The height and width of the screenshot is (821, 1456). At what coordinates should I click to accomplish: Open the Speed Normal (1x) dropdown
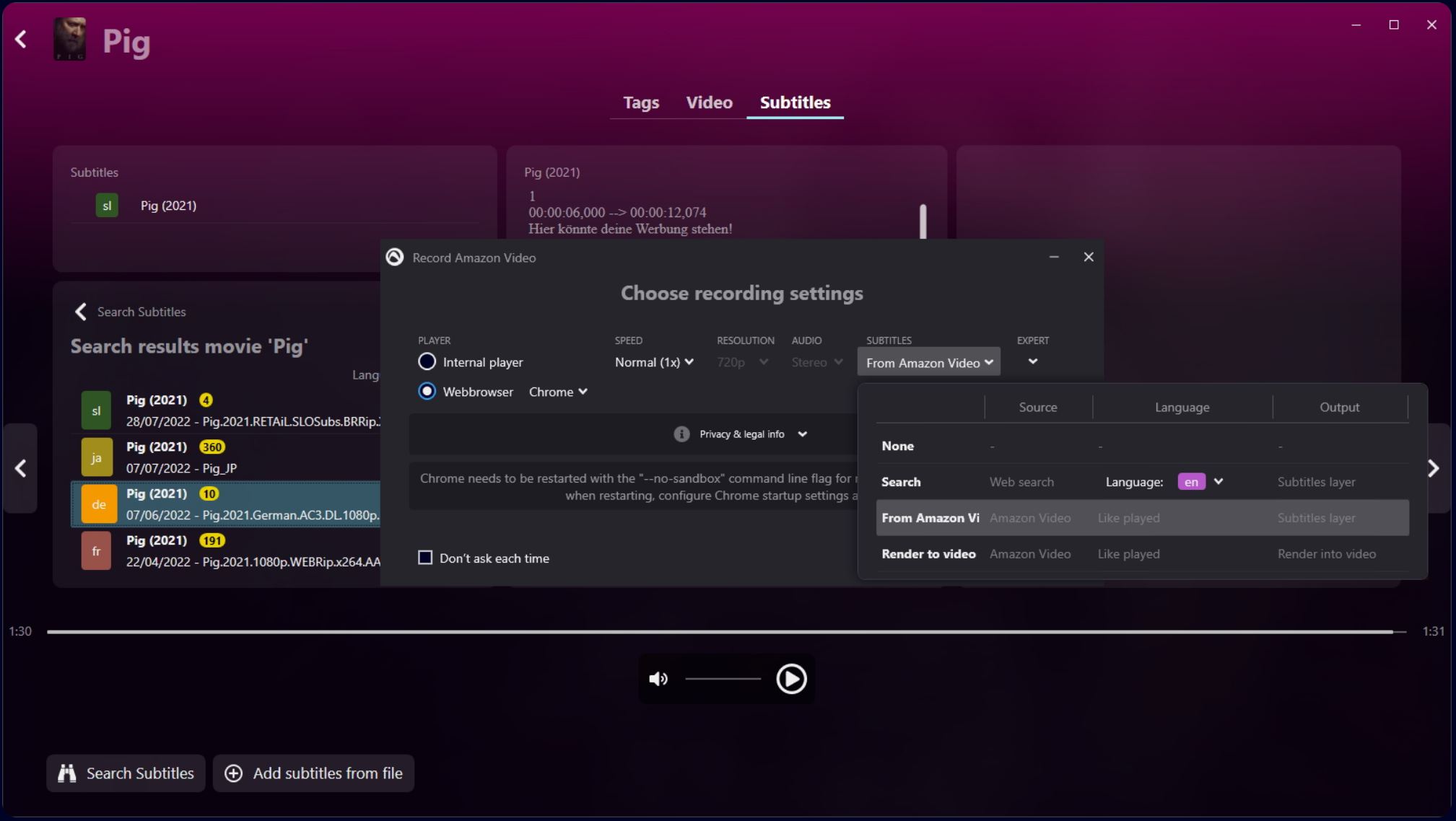click(x=654, y=362)
